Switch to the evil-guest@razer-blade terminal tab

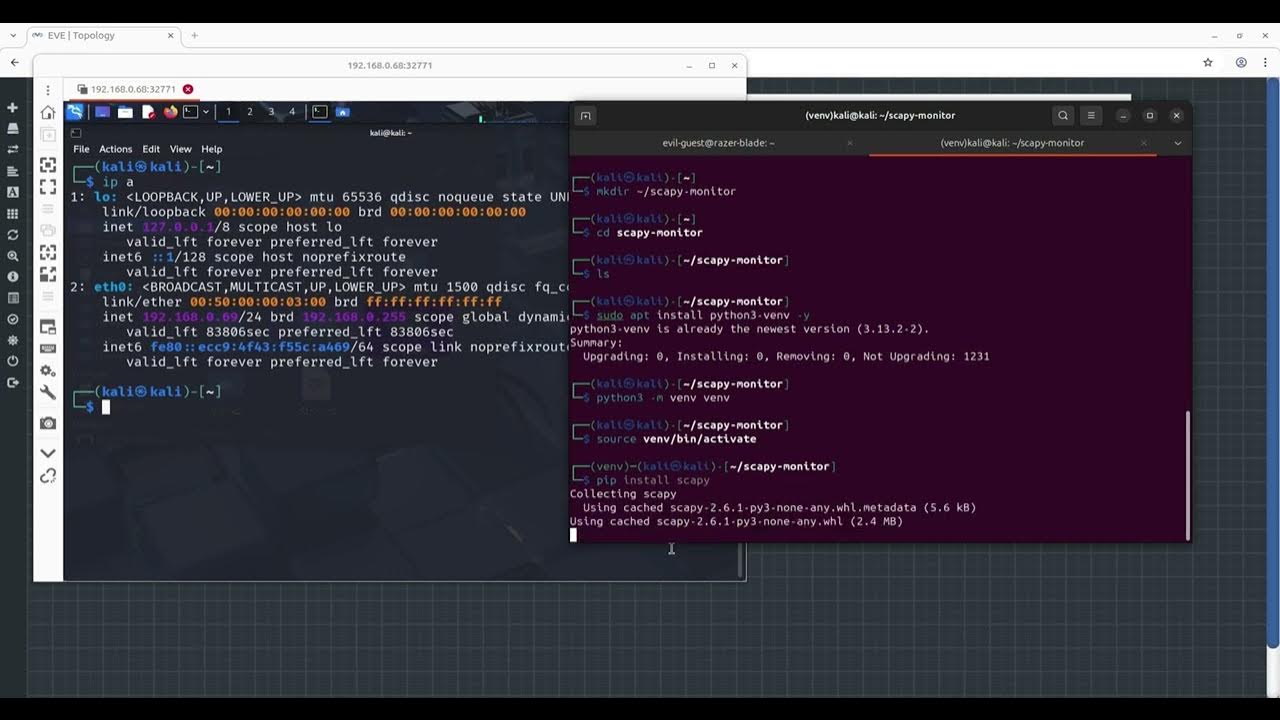pos(718,143)
